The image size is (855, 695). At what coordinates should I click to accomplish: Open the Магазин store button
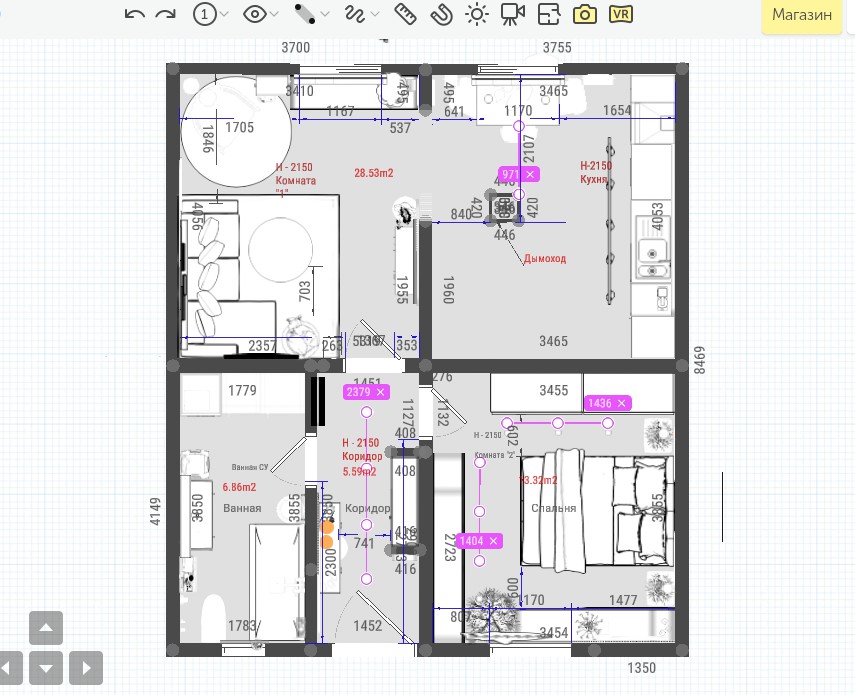(802, 16)
